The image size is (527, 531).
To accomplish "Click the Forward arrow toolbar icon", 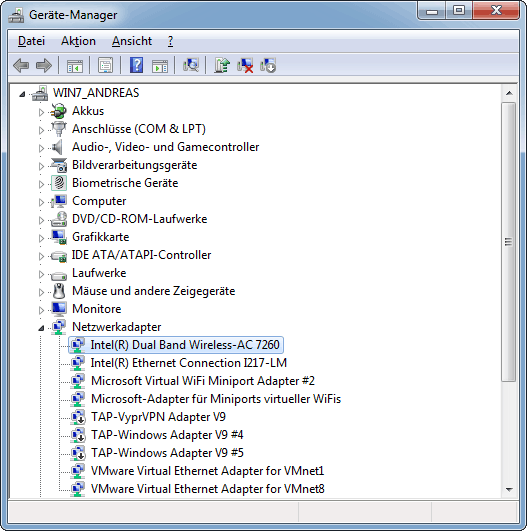I will pyautogui.click(x=44, y=65).
